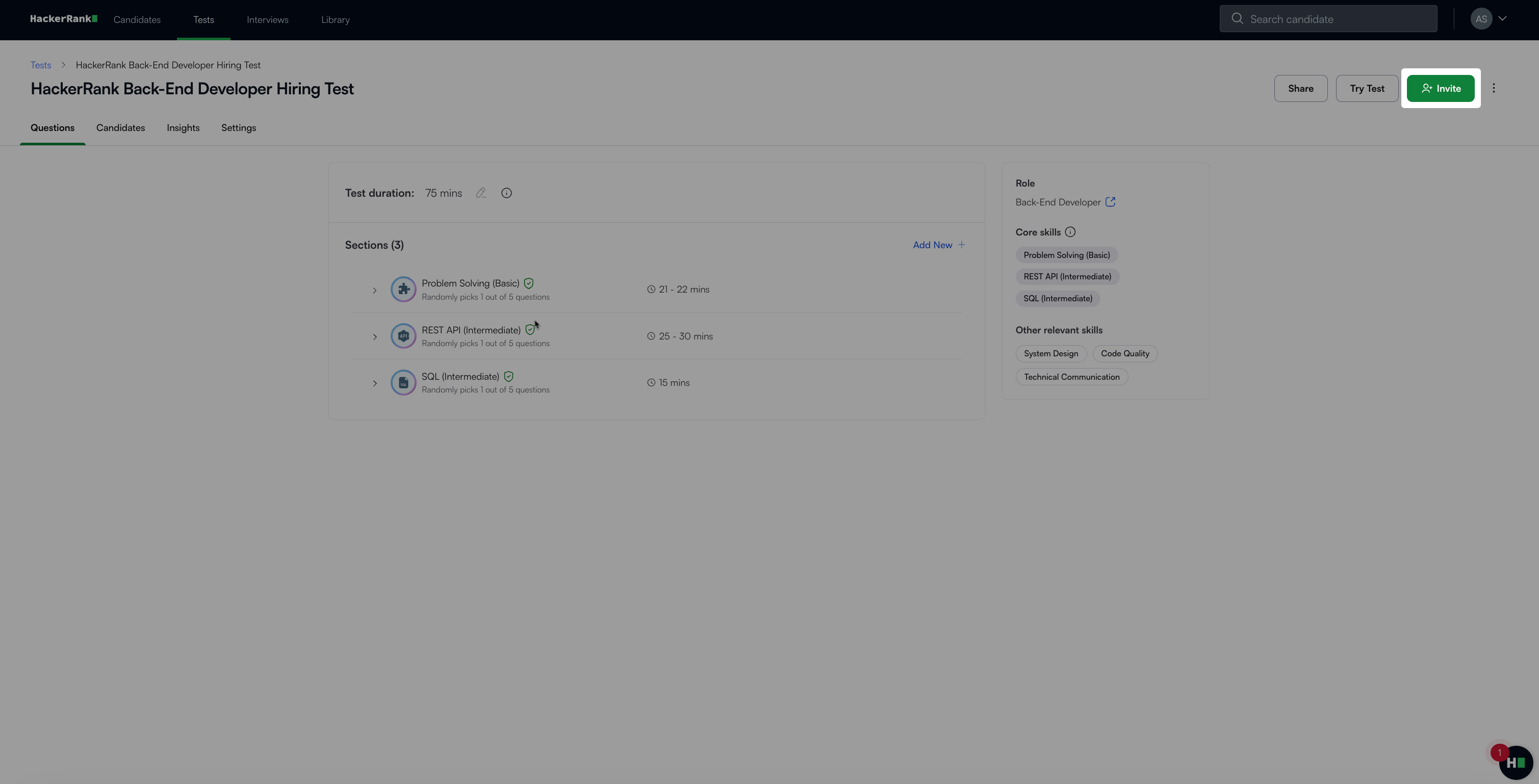The height and width of the screenshot is (784, 1539).
Task: Click the Problem Solving puzzle section icon
Action: [x=403, y=290]
